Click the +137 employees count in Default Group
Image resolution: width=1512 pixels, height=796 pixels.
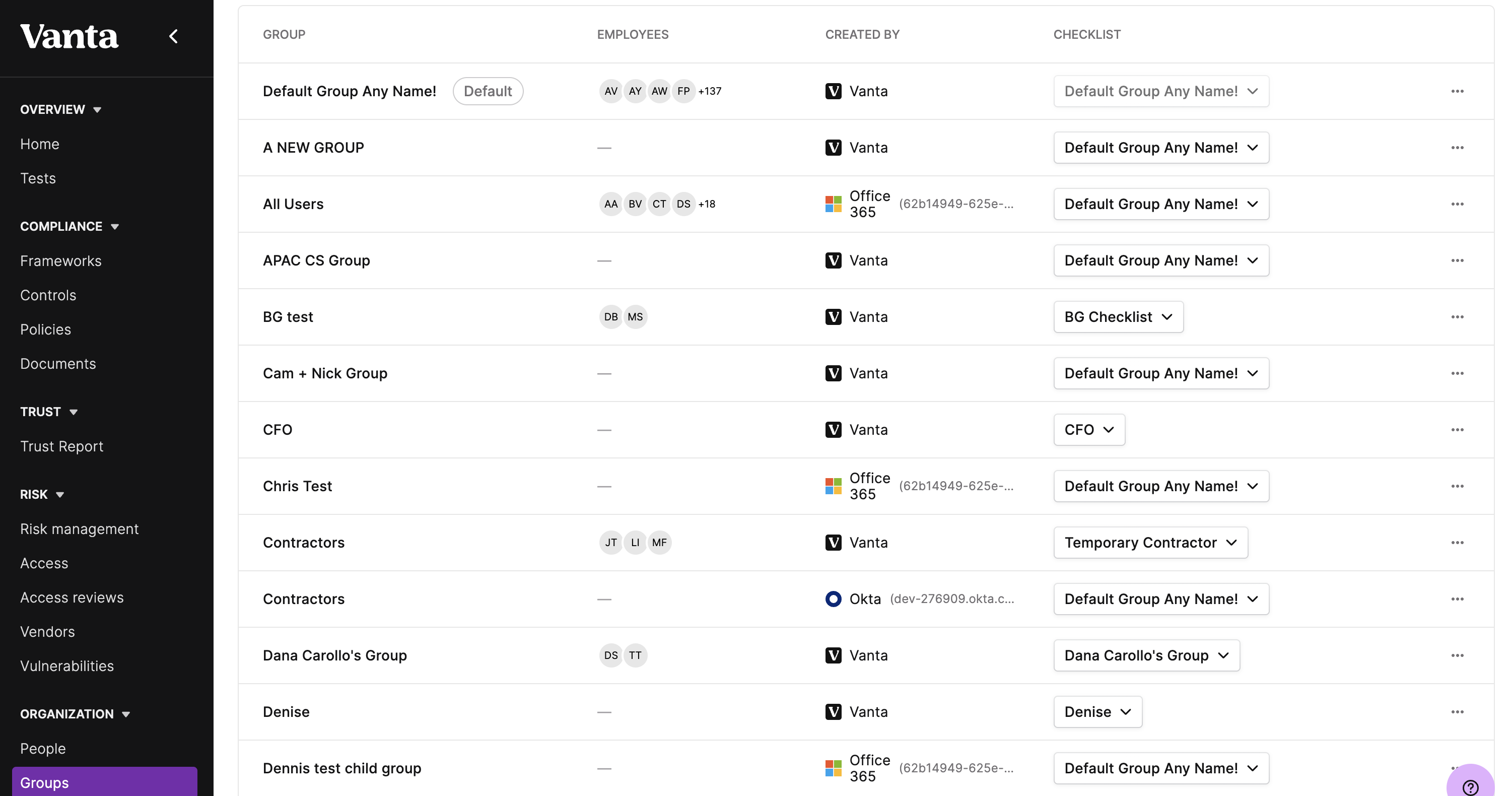tap(710, 91)
